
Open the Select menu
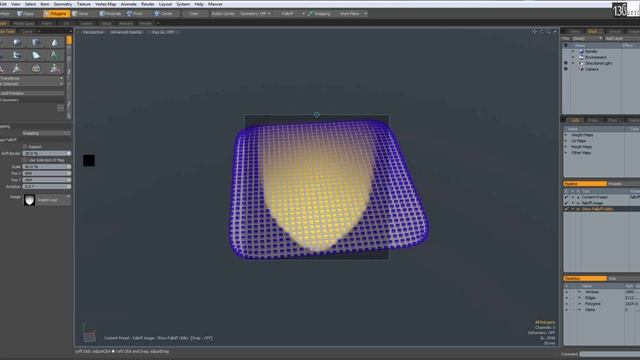(x=30, y=4)
